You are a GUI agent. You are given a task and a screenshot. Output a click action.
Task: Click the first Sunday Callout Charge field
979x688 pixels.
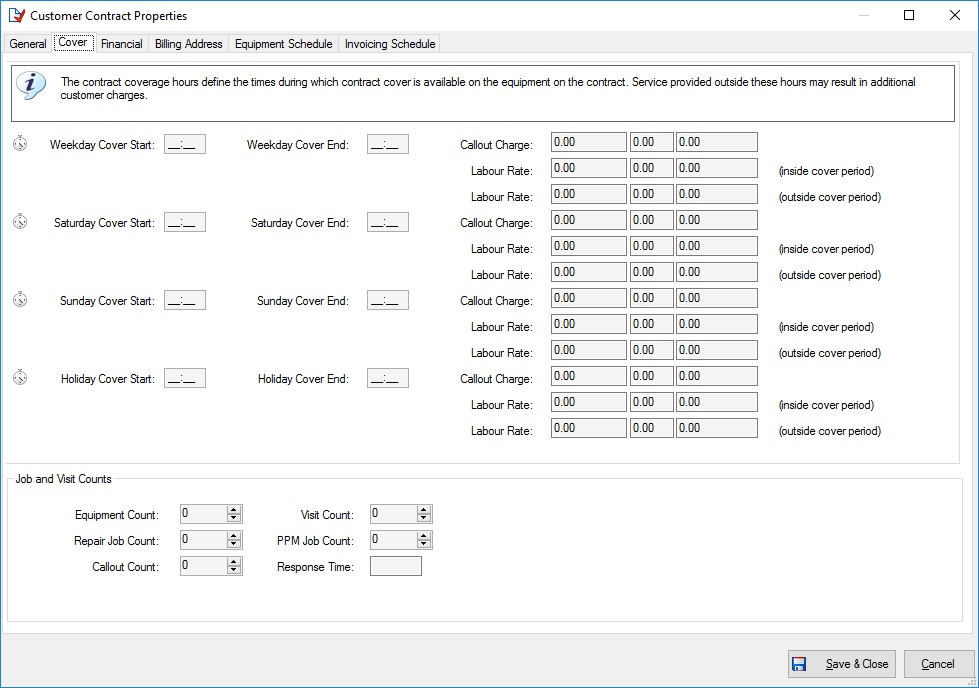pyautogui.click(x=589, y=298)
